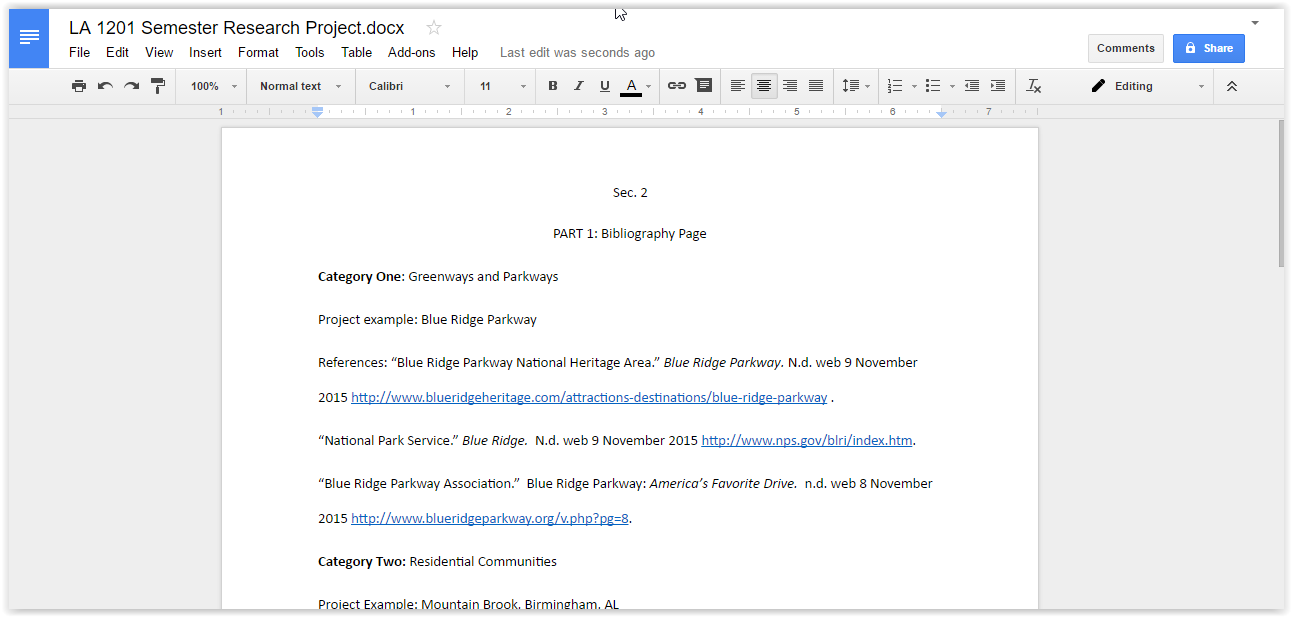Click 'PART 1: Bibliography Page' heading

(x=630, y=234)
